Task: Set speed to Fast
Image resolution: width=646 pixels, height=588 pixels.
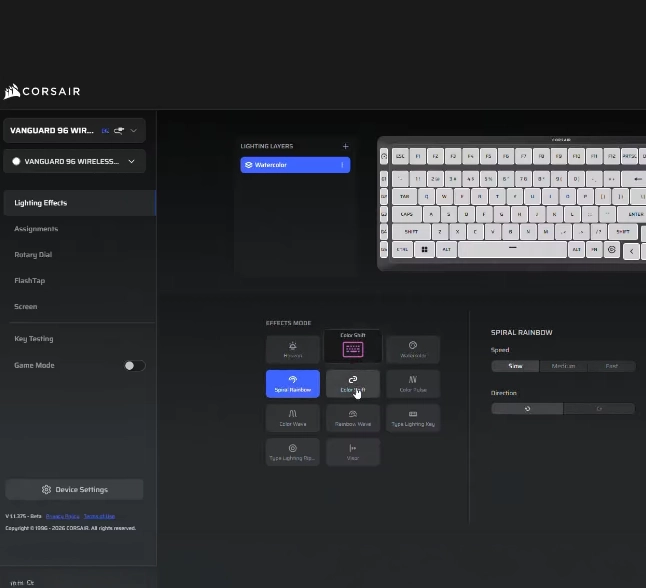Action: point(611,366)
